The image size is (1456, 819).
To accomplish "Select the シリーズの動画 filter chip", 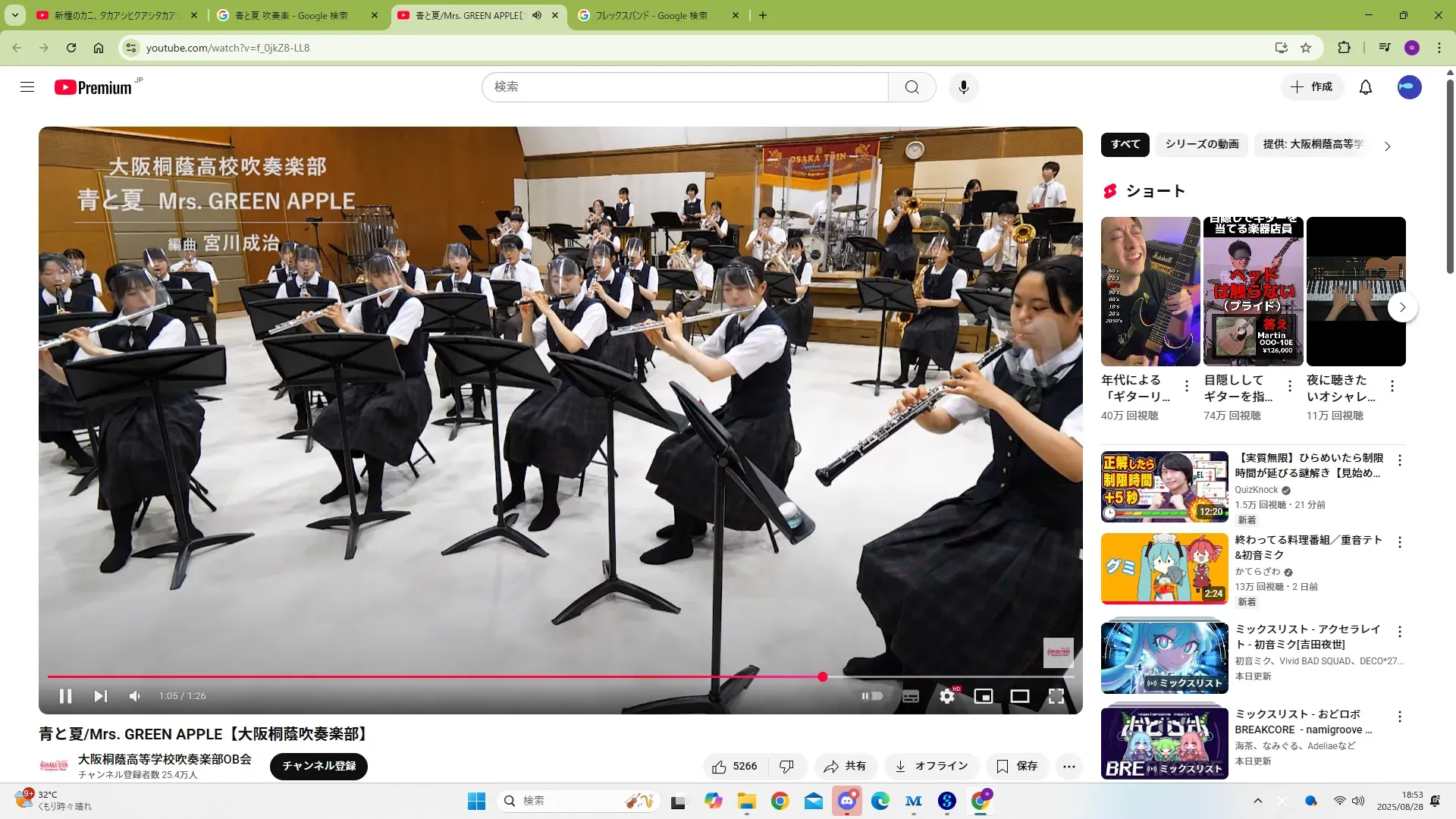I will (x=1202, y=144).
